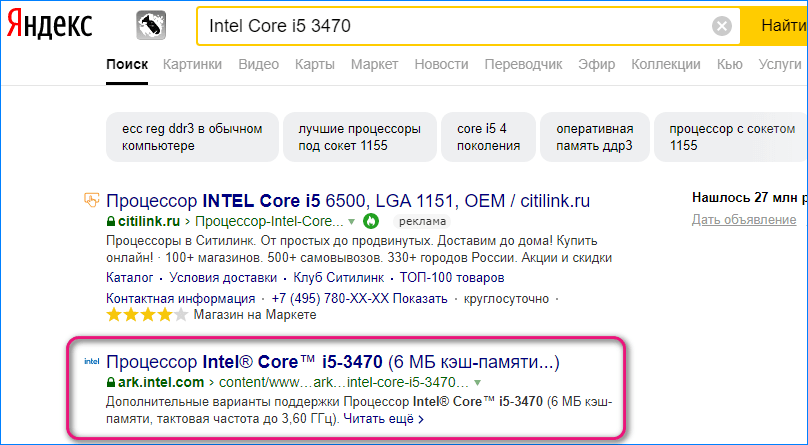This screenshot has width=808, height=445.
Task: Switch to the Картинки tab
Action: point(193,64)
